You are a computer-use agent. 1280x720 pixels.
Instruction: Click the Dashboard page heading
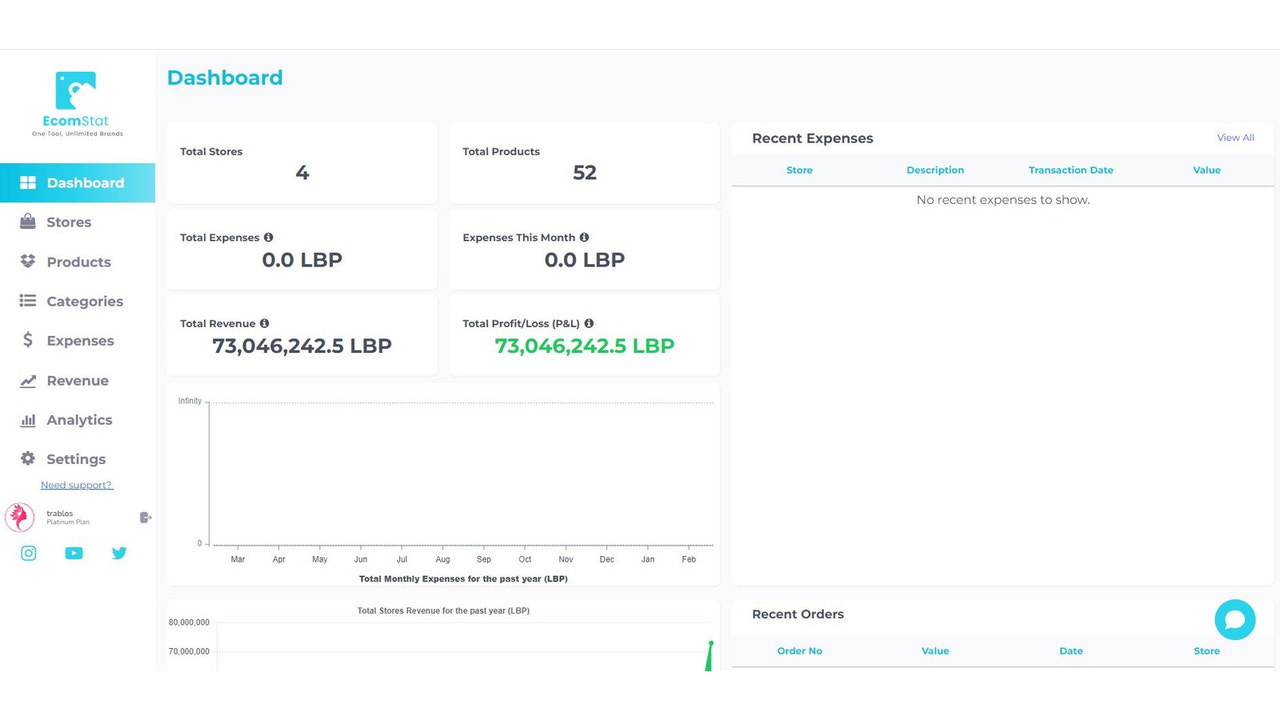point(225,78)
